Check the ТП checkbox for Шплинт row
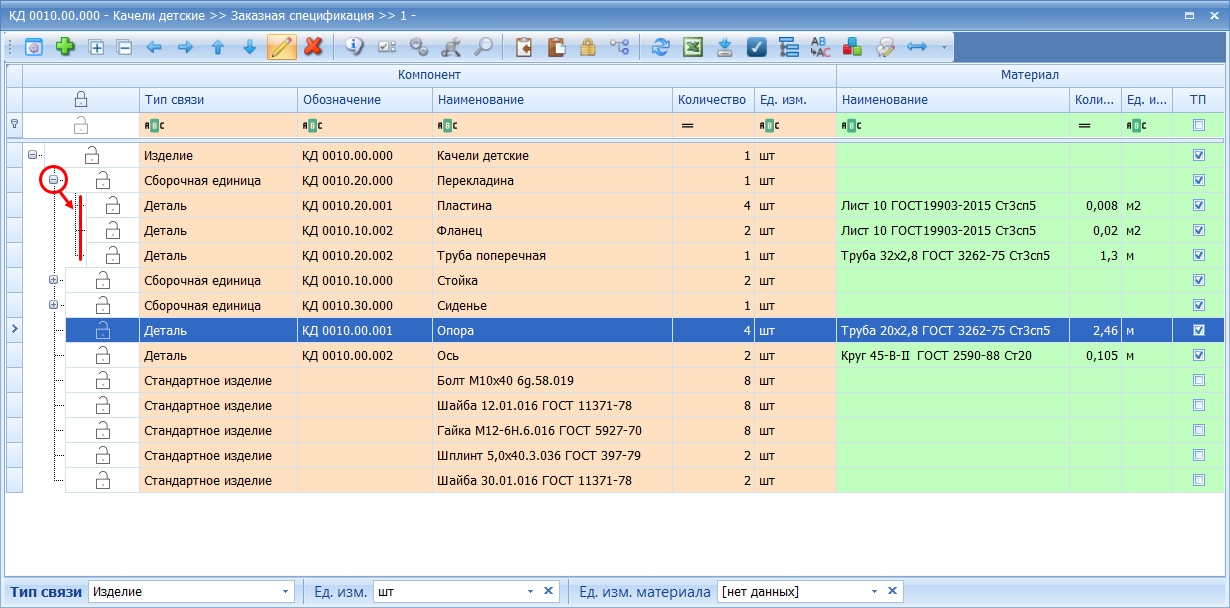 (1199, 455)
